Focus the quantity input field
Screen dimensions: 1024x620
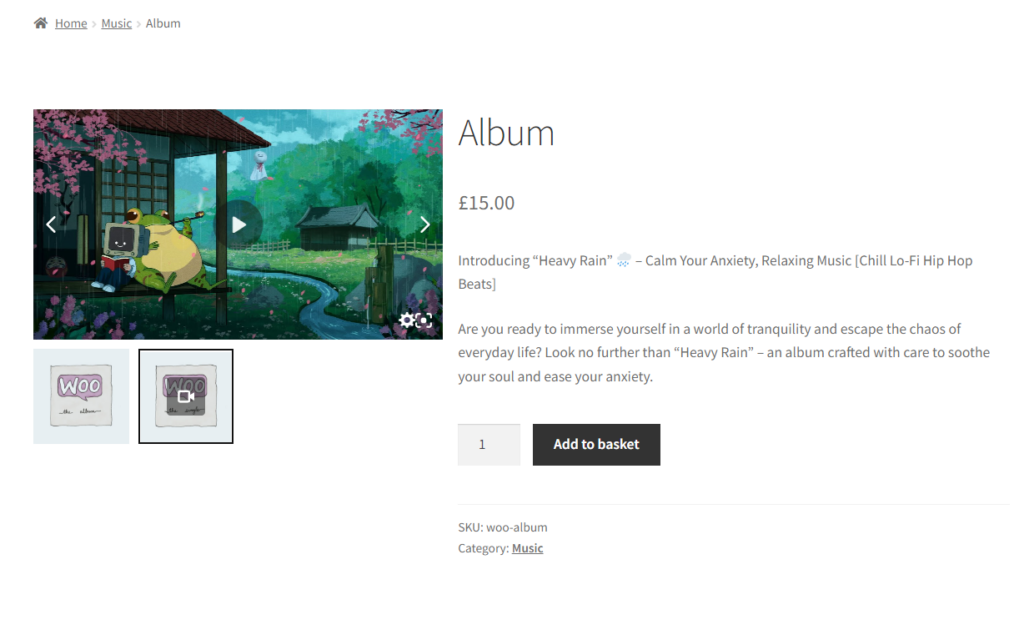click(x=488, y=445)
